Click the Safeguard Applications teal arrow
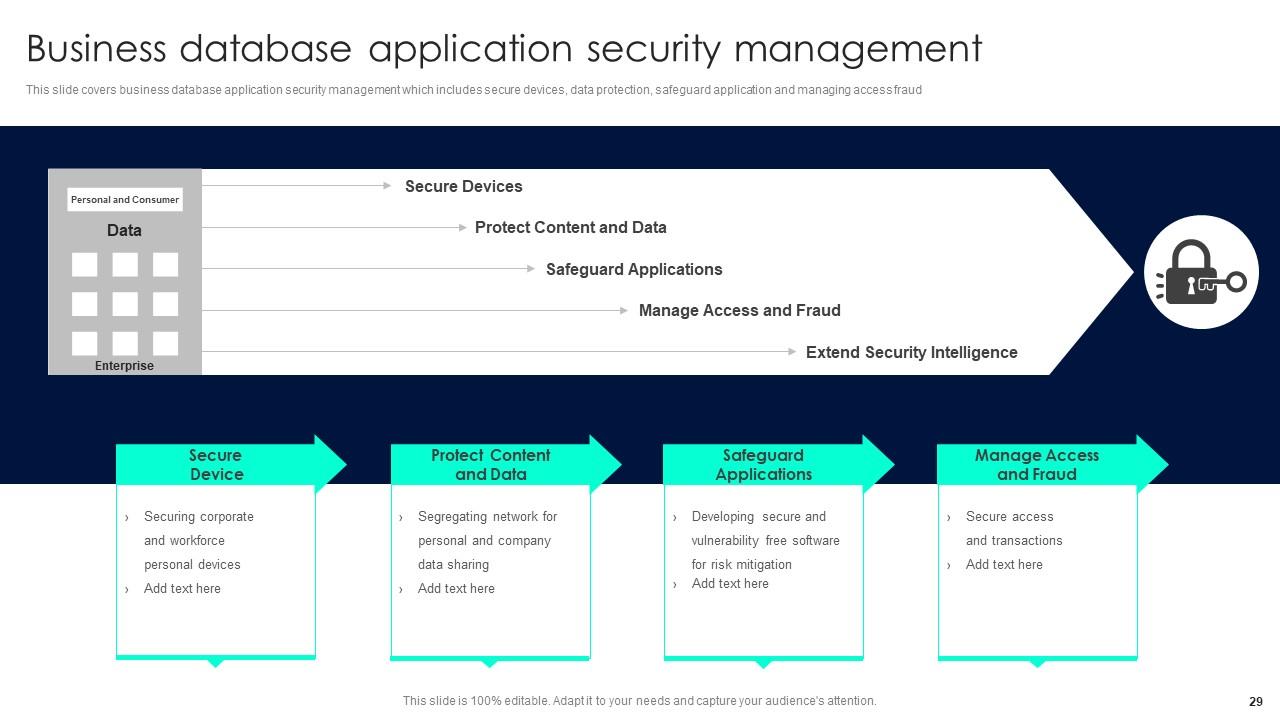The height and width of the screenshot is (720, 1280). point(763,464)
